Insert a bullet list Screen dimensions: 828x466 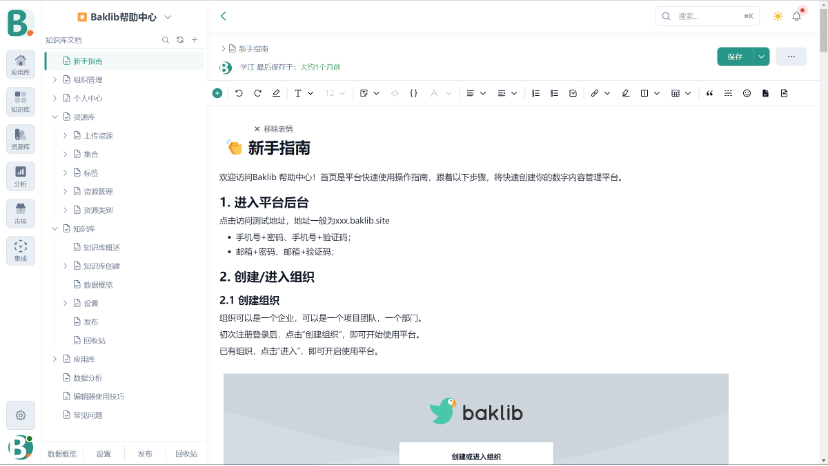coord(554,93)
